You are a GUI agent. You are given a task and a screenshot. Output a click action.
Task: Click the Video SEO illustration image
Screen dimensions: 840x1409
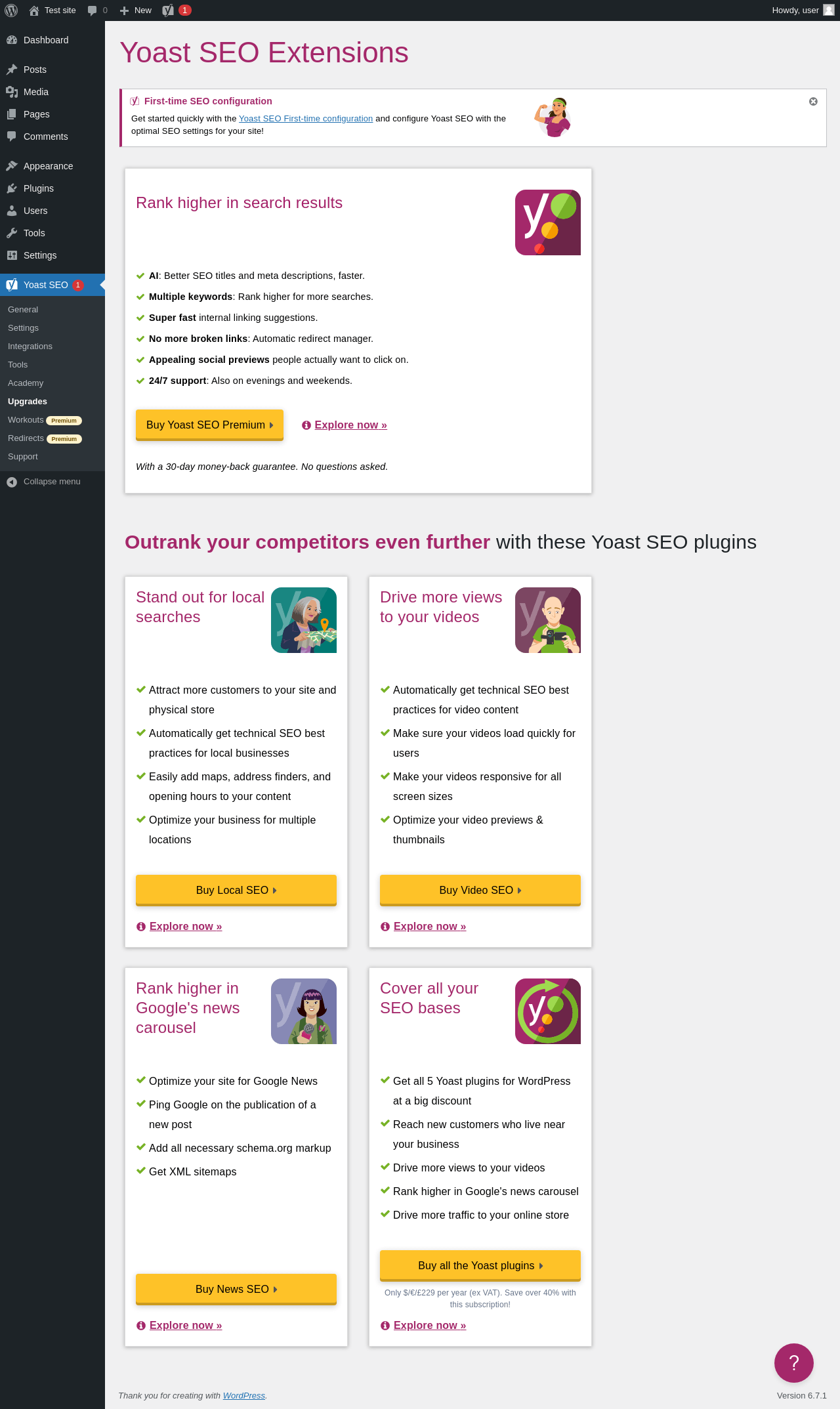point(548,620)
